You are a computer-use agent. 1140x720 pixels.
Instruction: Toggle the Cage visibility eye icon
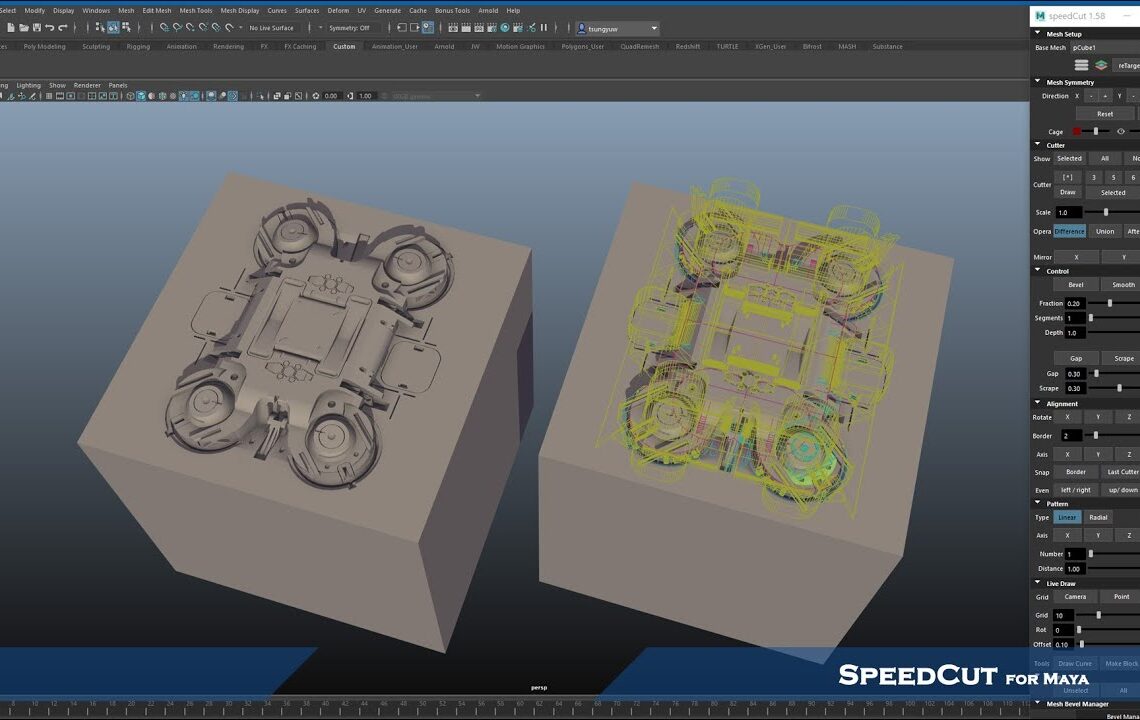pyautogui.click(x=1120, y=131)
